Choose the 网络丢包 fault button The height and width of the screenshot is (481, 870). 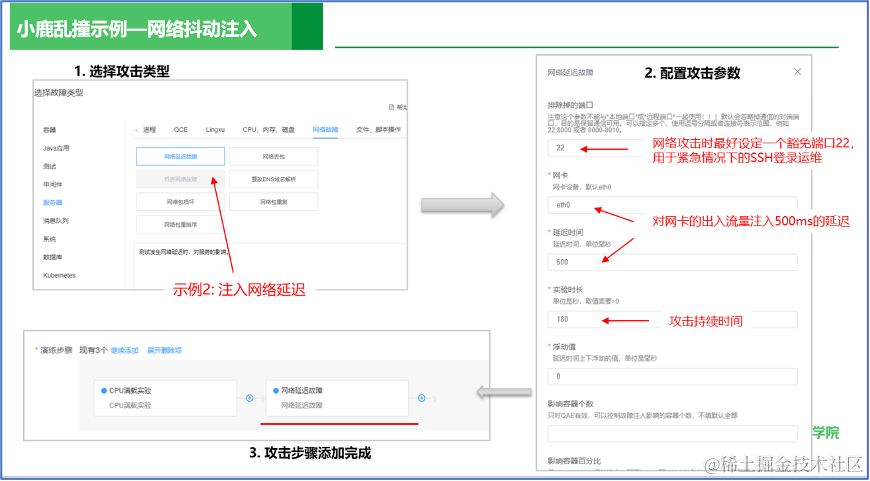click(x=274, y=156)
